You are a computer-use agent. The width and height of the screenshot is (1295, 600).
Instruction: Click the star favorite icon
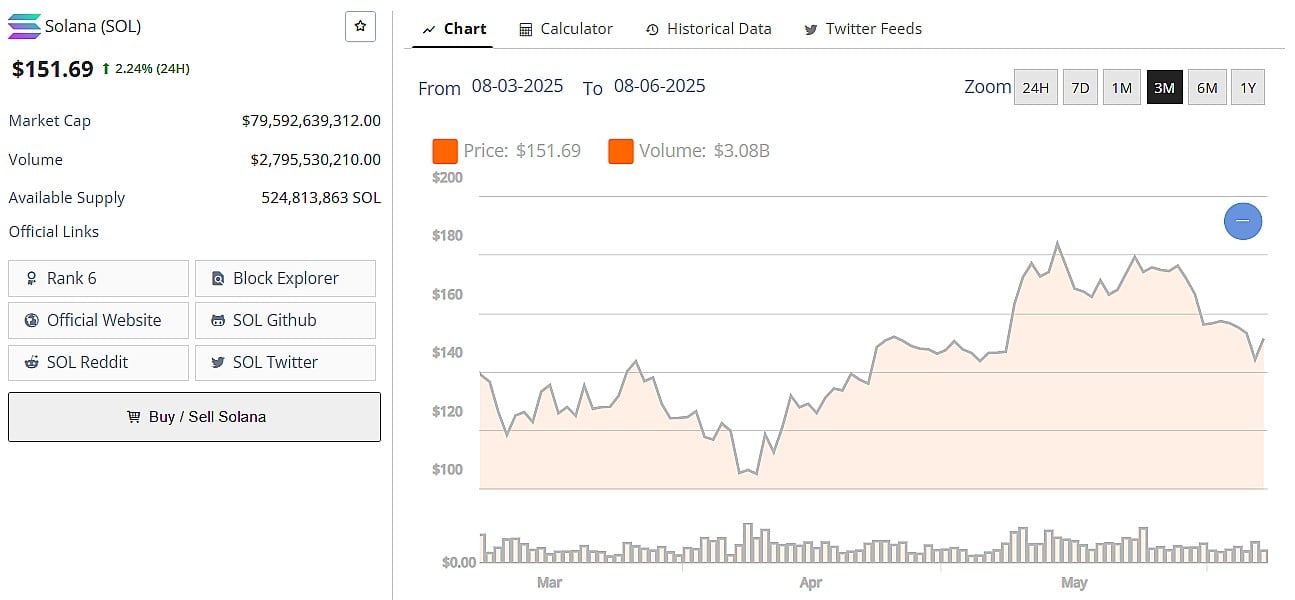click(360, 27)
